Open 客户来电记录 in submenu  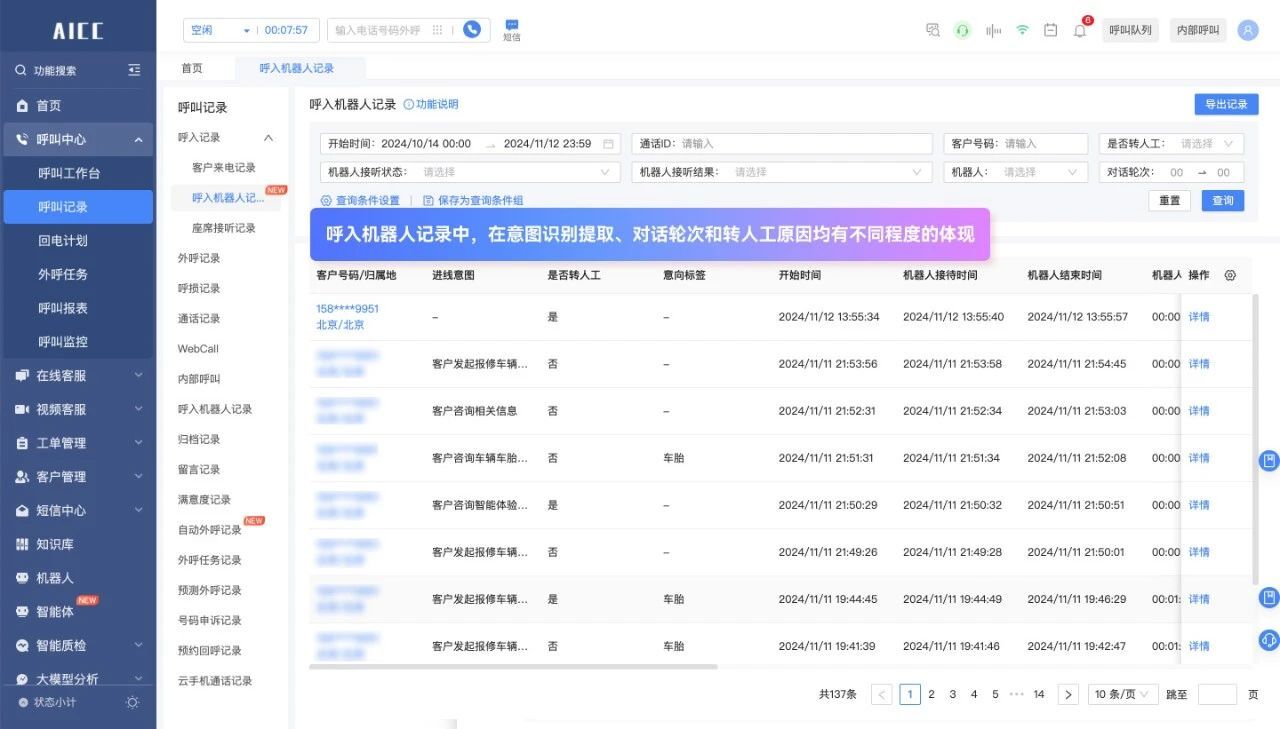(x=224, y=167)
